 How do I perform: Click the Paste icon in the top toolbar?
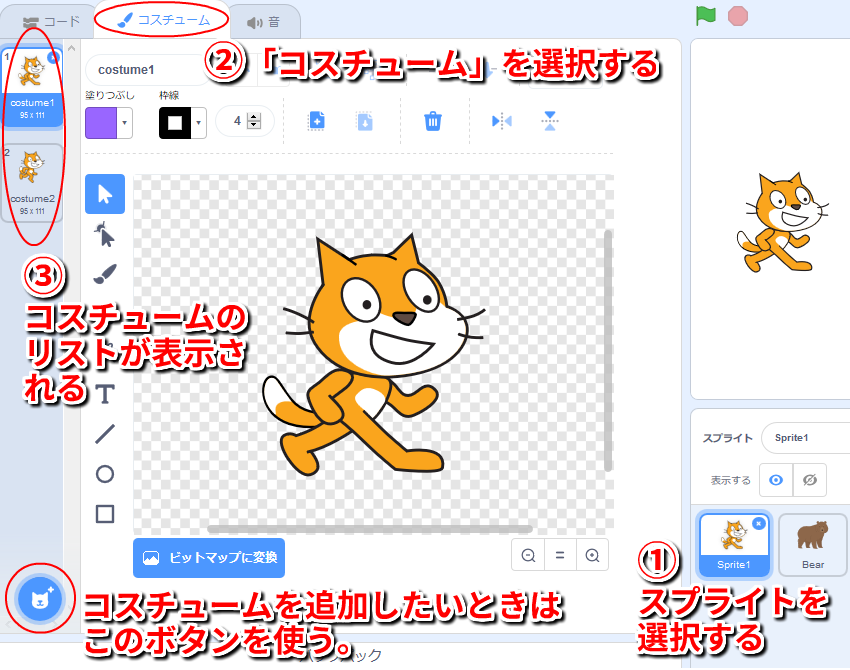365,121
